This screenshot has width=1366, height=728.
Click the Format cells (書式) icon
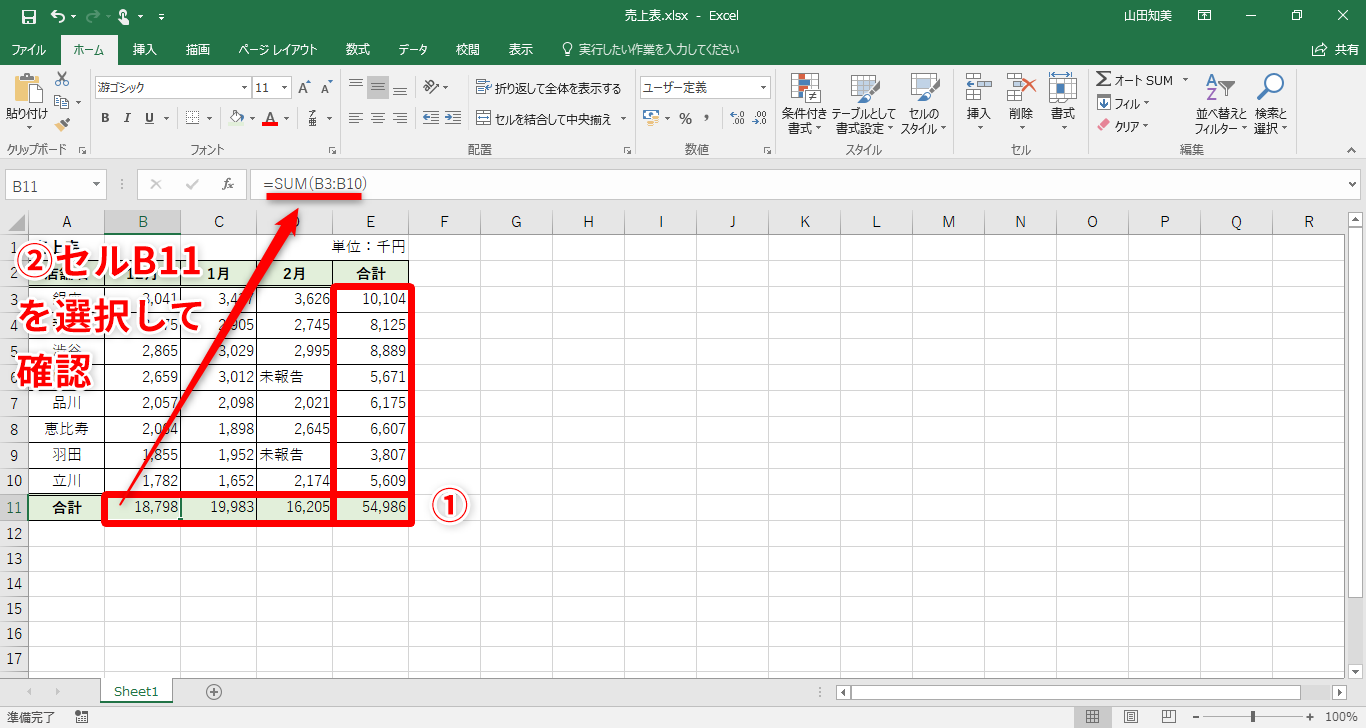[x=1062, y=88]
